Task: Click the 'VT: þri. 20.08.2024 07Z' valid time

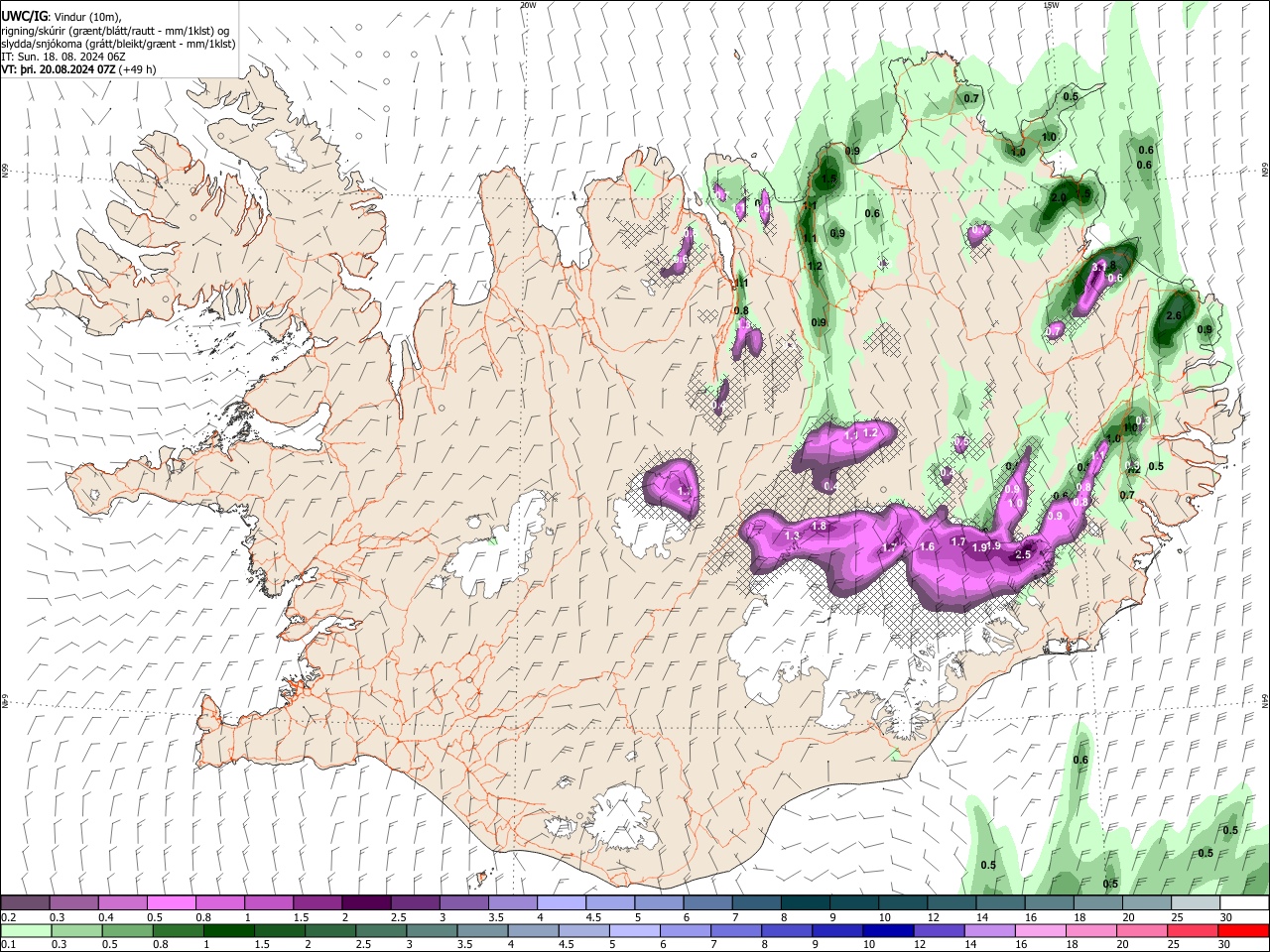Action: 60,70
